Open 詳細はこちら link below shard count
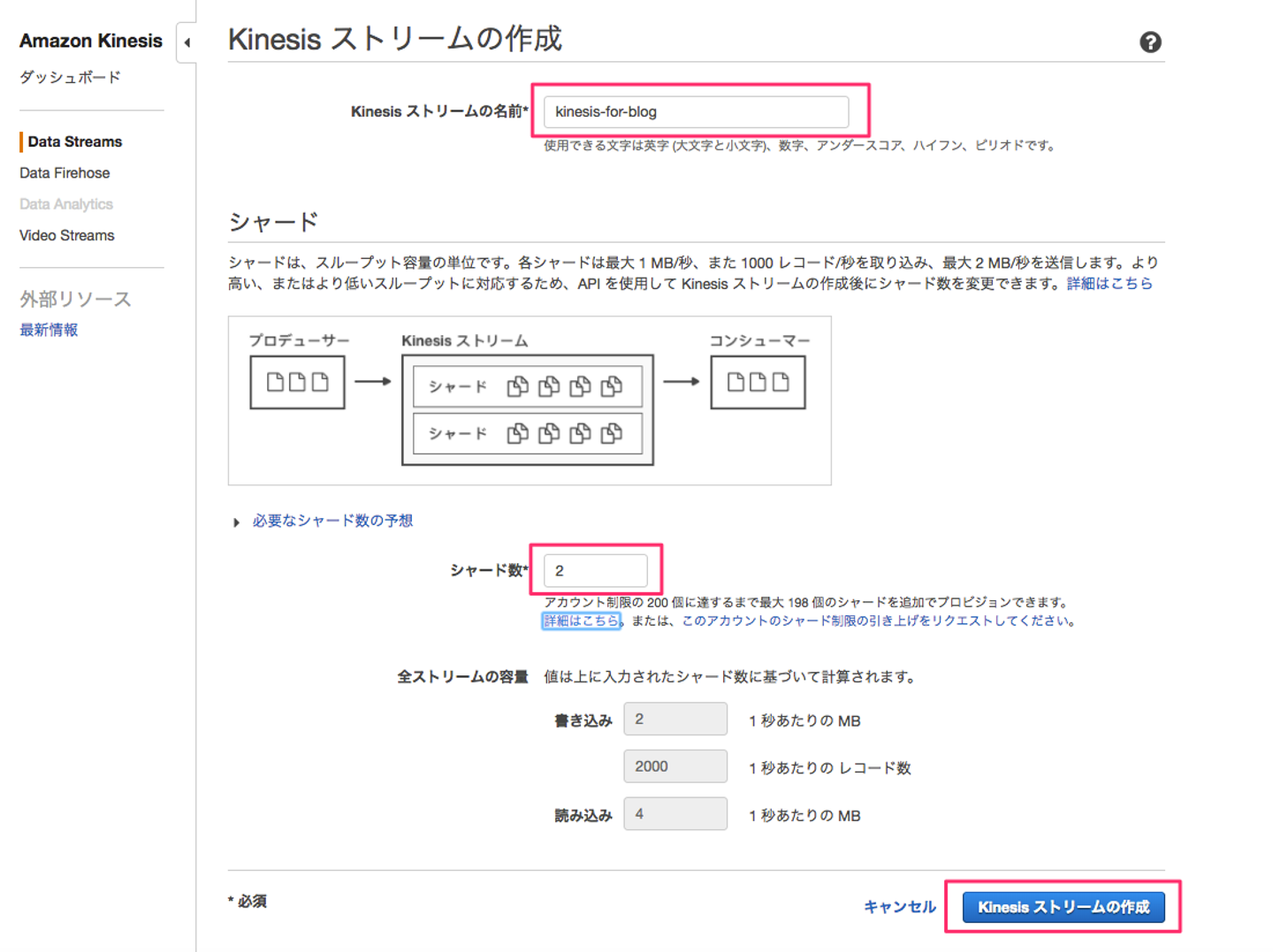The width and height of the screenshot is (1273, 952). pyautogui.click(x=582, y=621)
